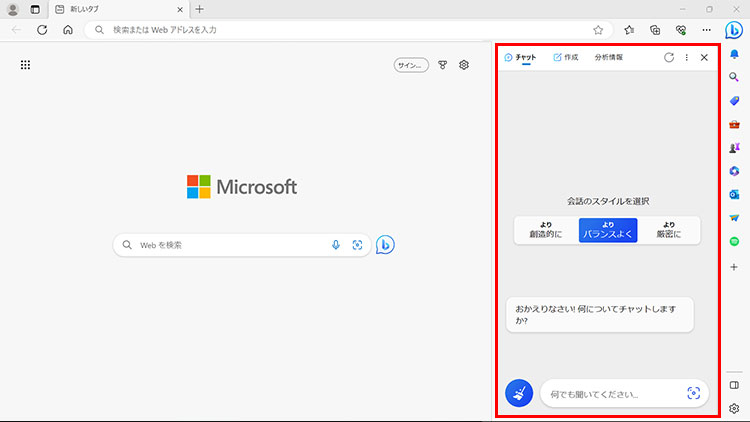This screenshot has width=750, height=422.
Task: Refresh the chat panel
Action: pyautogui.click(x=668, y=58)
